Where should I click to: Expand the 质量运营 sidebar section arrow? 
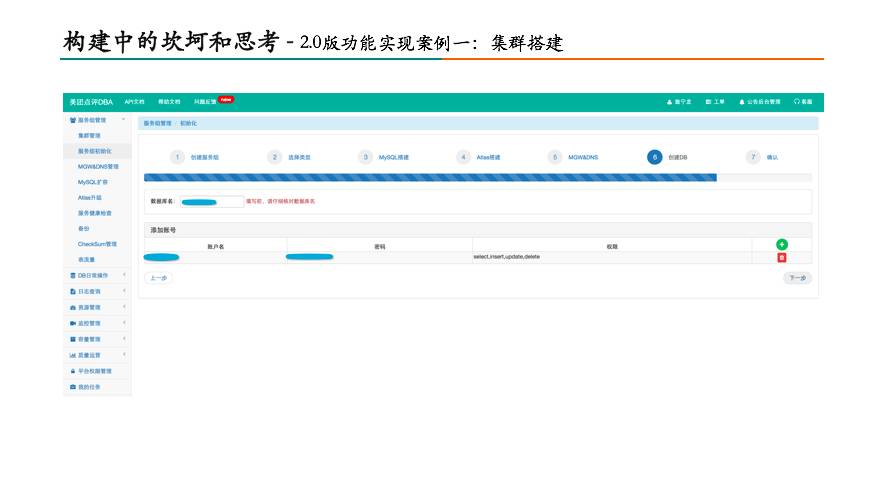[x=124, y=354]
